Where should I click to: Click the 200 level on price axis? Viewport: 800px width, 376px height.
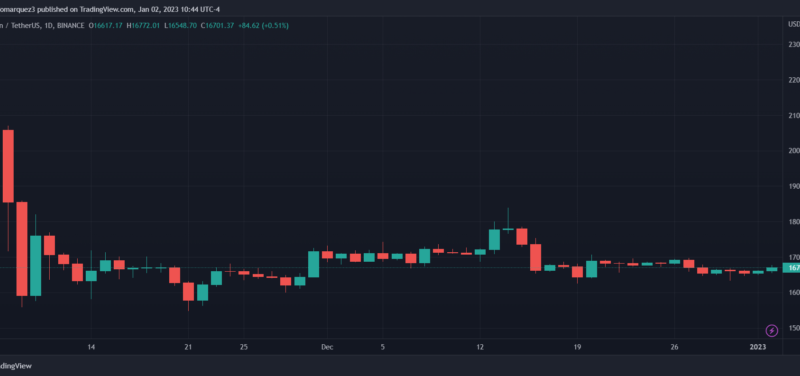pyautogui.click(x=794, y=151)
